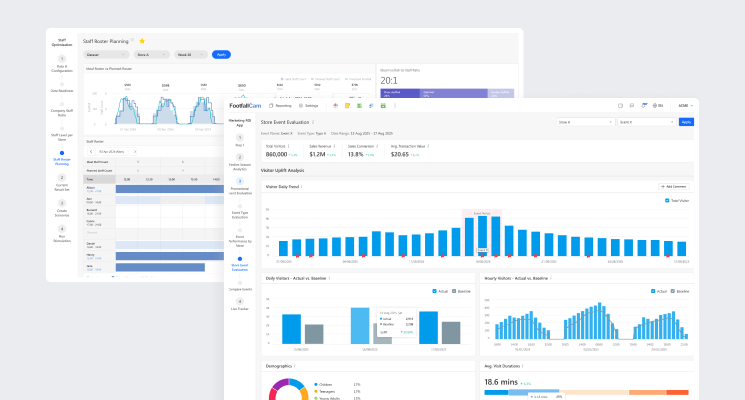Click the green printer icon in toolbar
This screenshot has height=400, width=745.
[x=383, y=105]
